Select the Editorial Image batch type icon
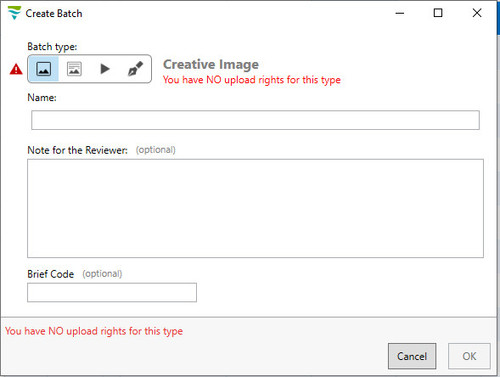 point(74,69)
